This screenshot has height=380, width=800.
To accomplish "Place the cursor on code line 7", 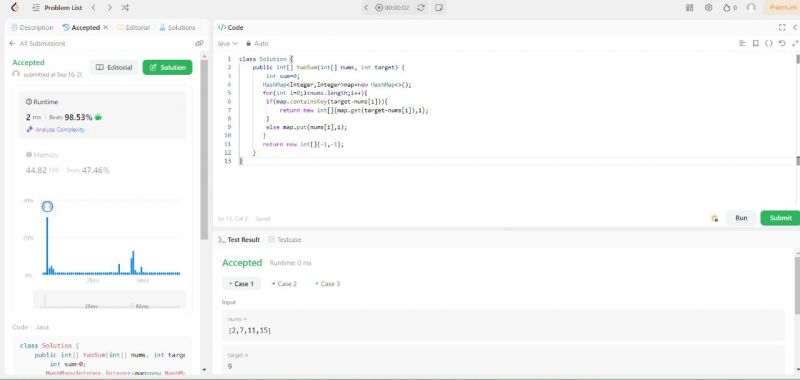I will 354,110.
